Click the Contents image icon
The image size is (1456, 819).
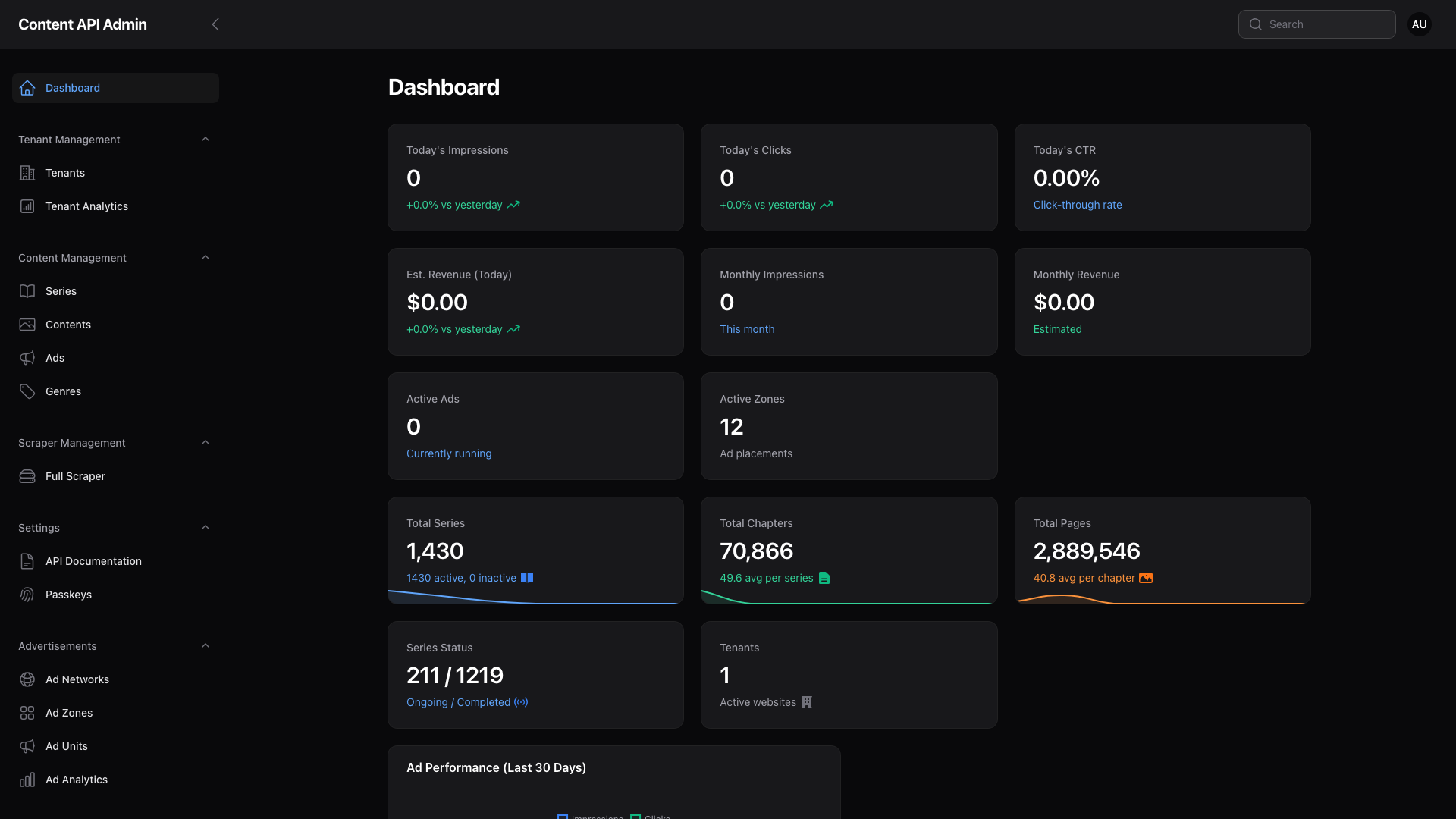(x=27, y=325)
